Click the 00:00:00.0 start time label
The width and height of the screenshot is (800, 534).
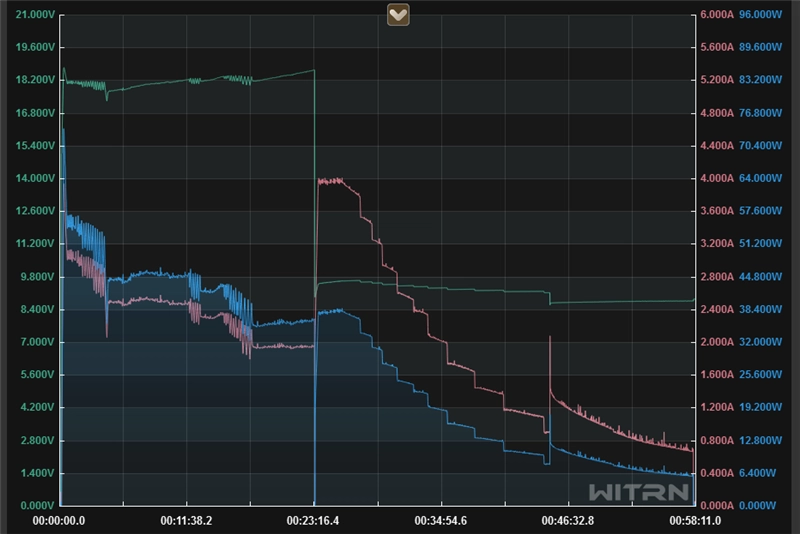(59, 521)
